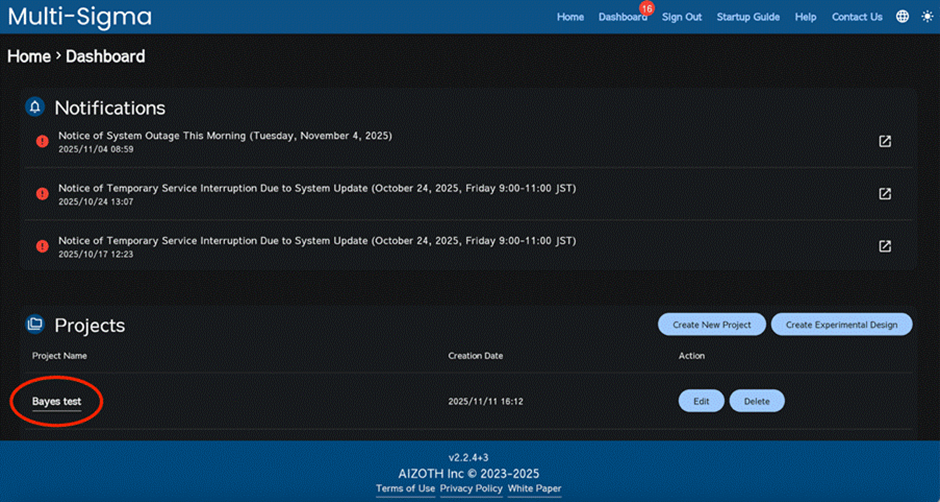Open Dashboard from the top menu
This screenshot has width=940, height=502.
click(x=622, y=17)
